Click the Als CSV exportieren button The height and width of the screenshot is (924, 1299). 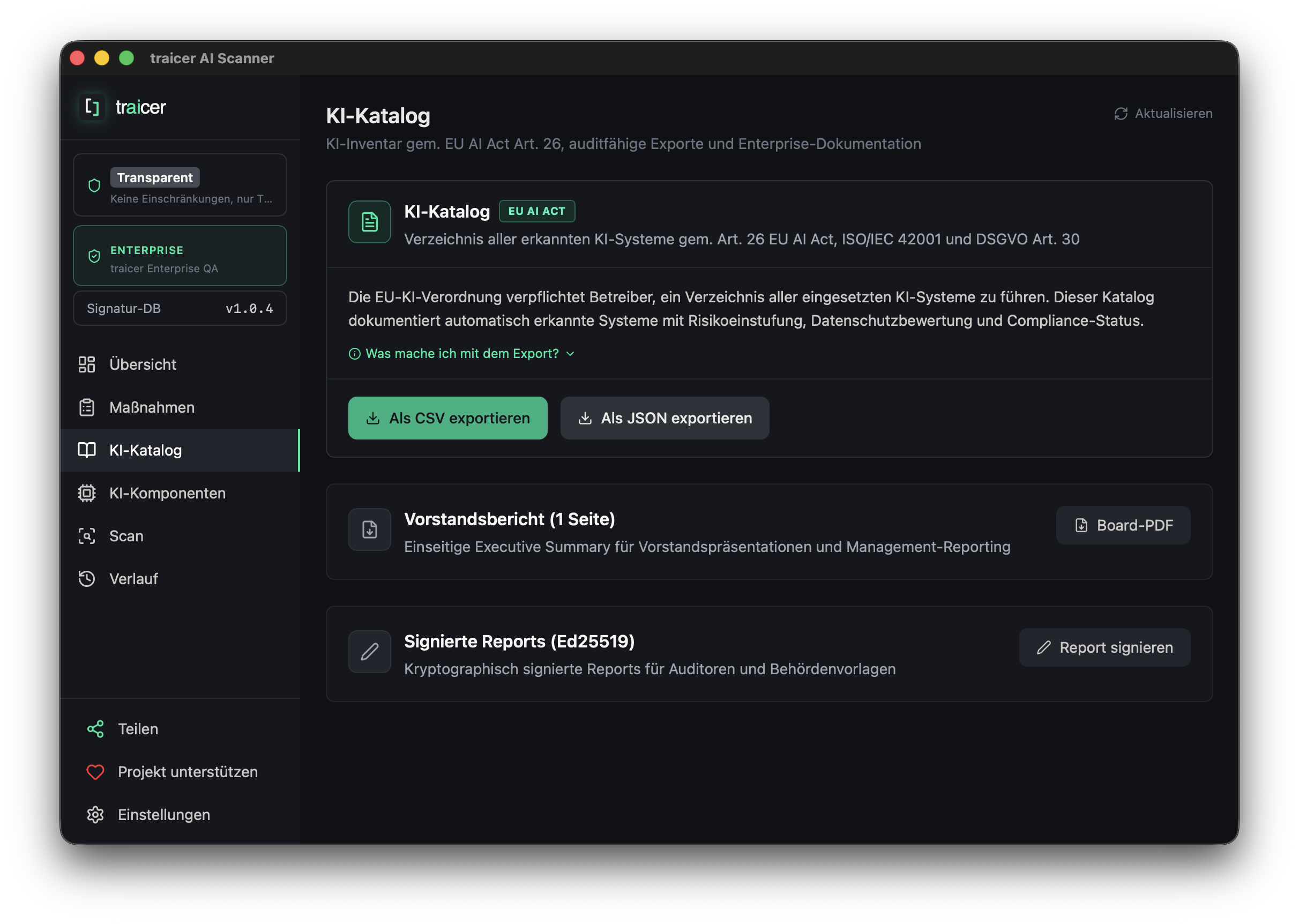[x=447, y=418]
